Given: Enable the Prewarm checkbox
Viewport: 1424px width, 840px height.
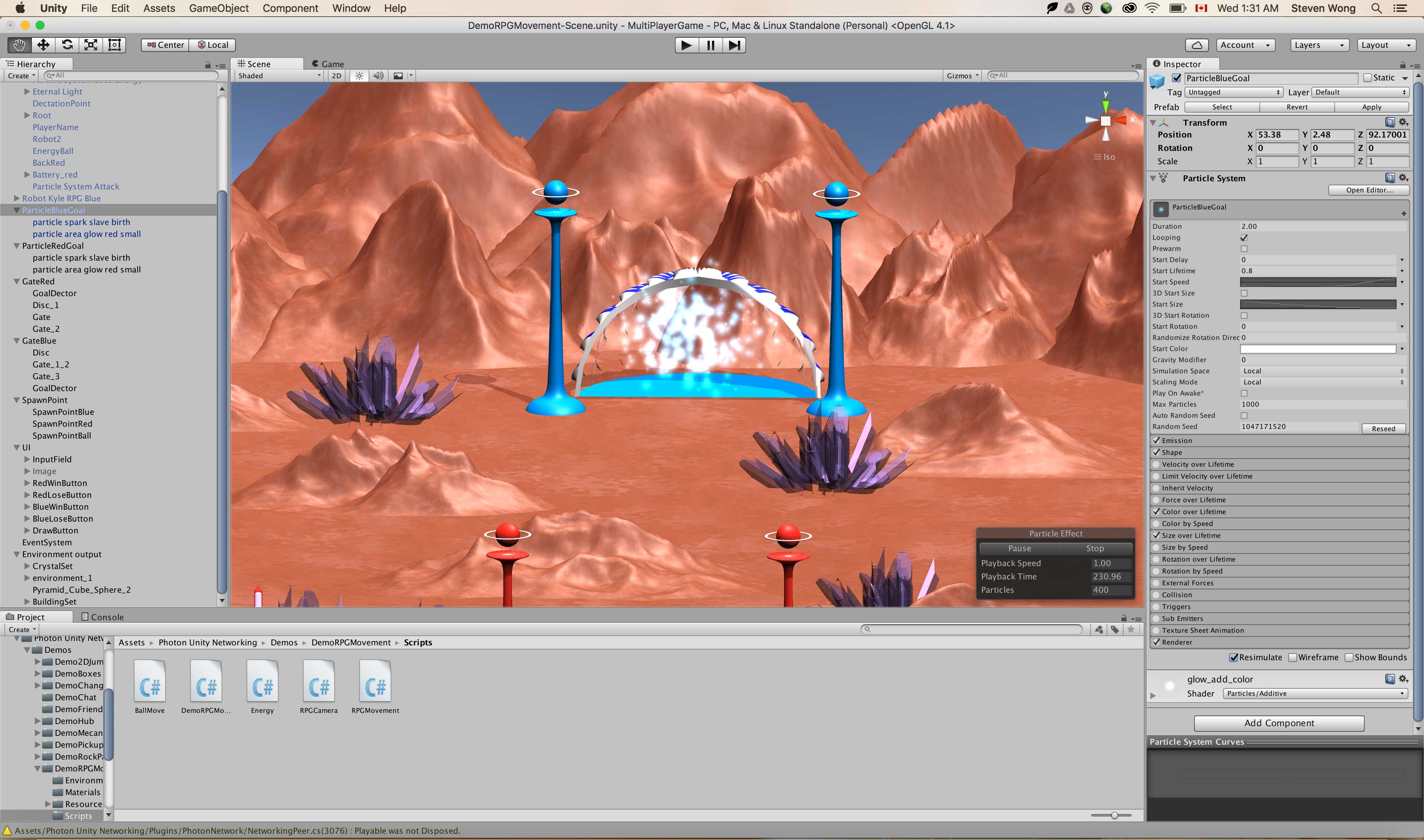Looking at the screenshot, I should [1244, 248].
